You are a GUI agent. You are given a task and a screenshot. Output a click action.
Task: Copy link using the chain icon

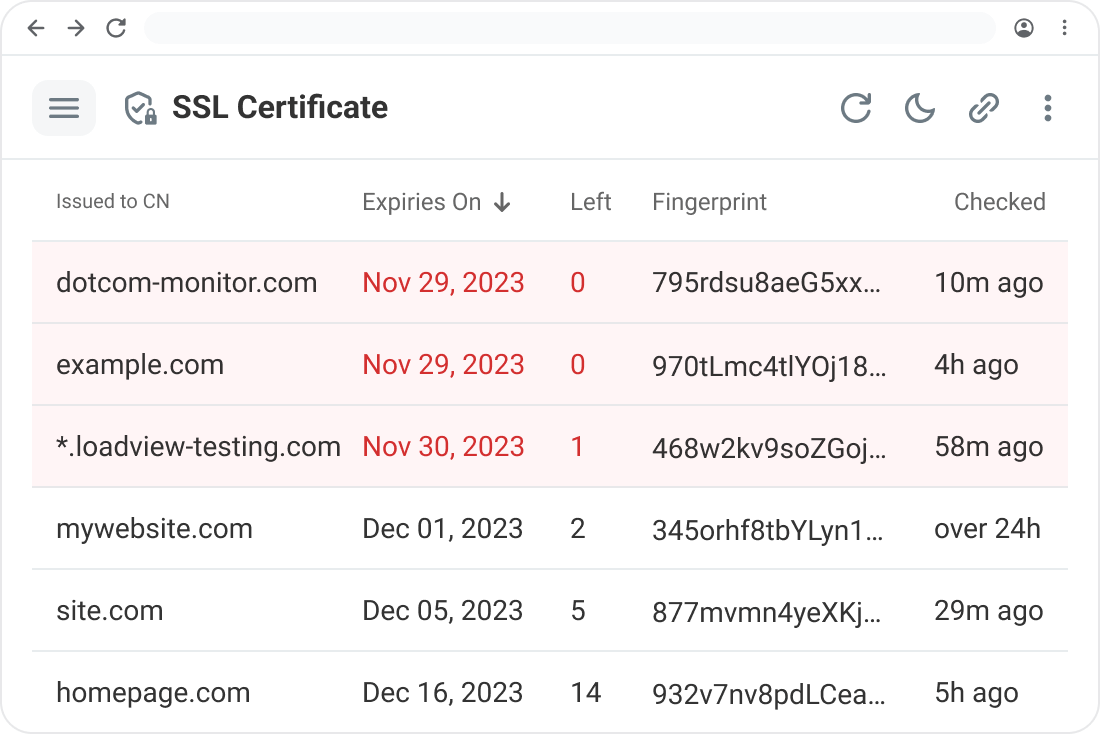coord(984,108)
